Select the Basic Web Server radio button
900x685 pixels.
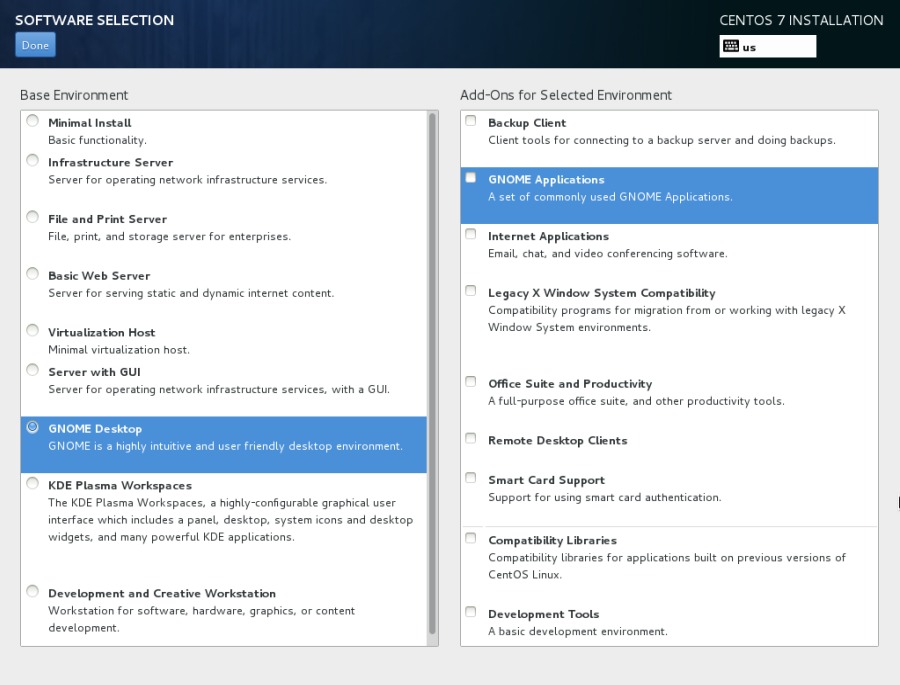33,273
